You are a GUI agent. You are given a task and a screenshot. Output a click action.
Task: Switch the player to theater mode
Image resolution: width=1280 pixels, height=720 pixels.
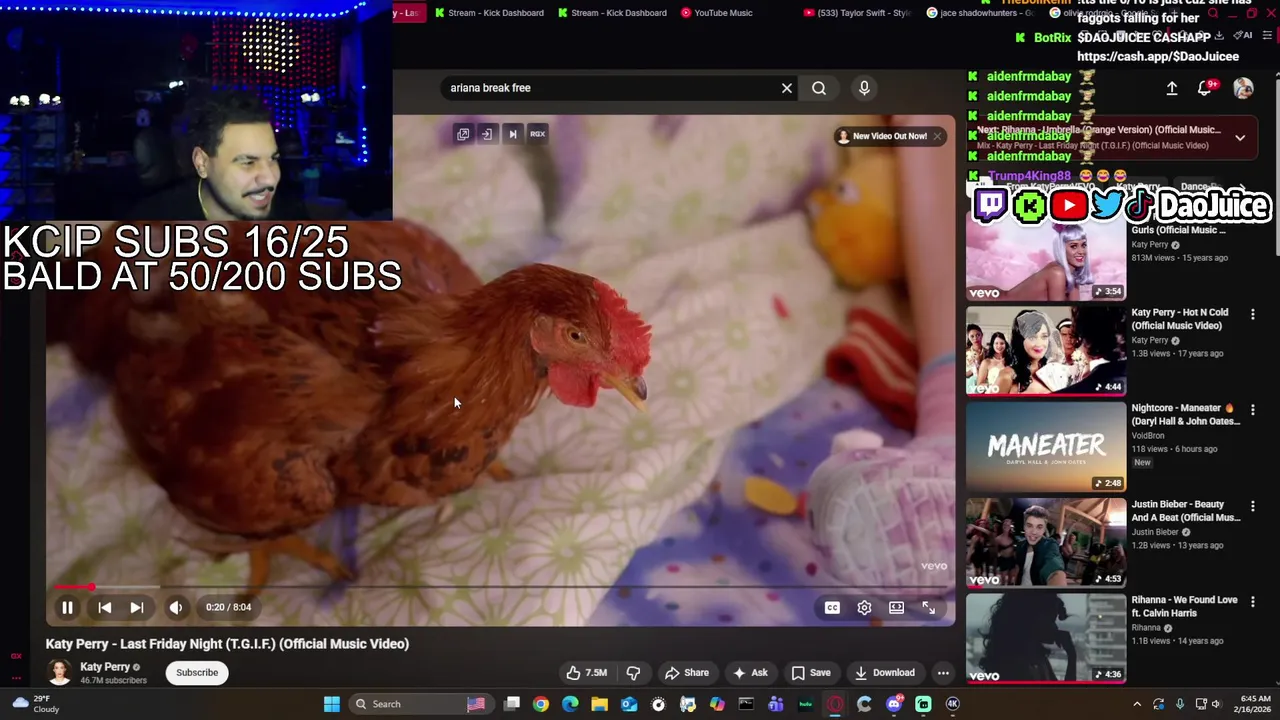(x=897, y=607)
